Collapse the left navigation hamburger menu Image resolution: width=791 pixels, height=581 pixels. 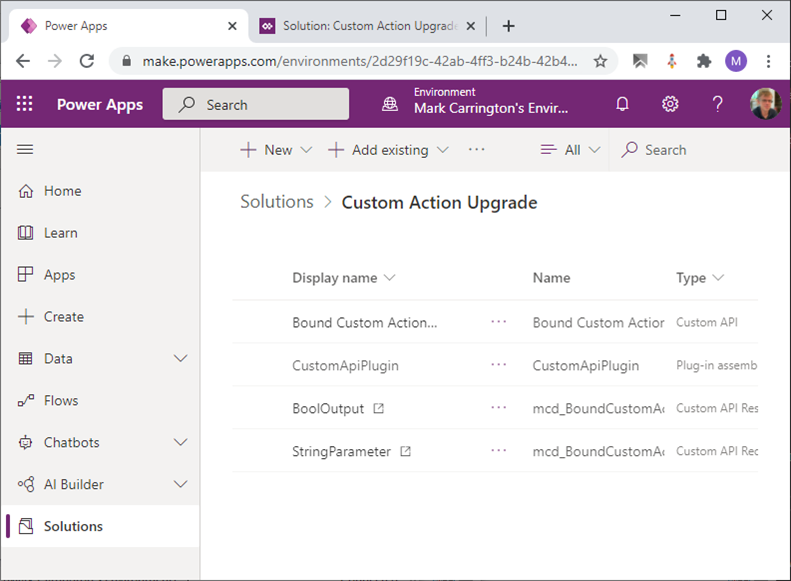[26, 149]
